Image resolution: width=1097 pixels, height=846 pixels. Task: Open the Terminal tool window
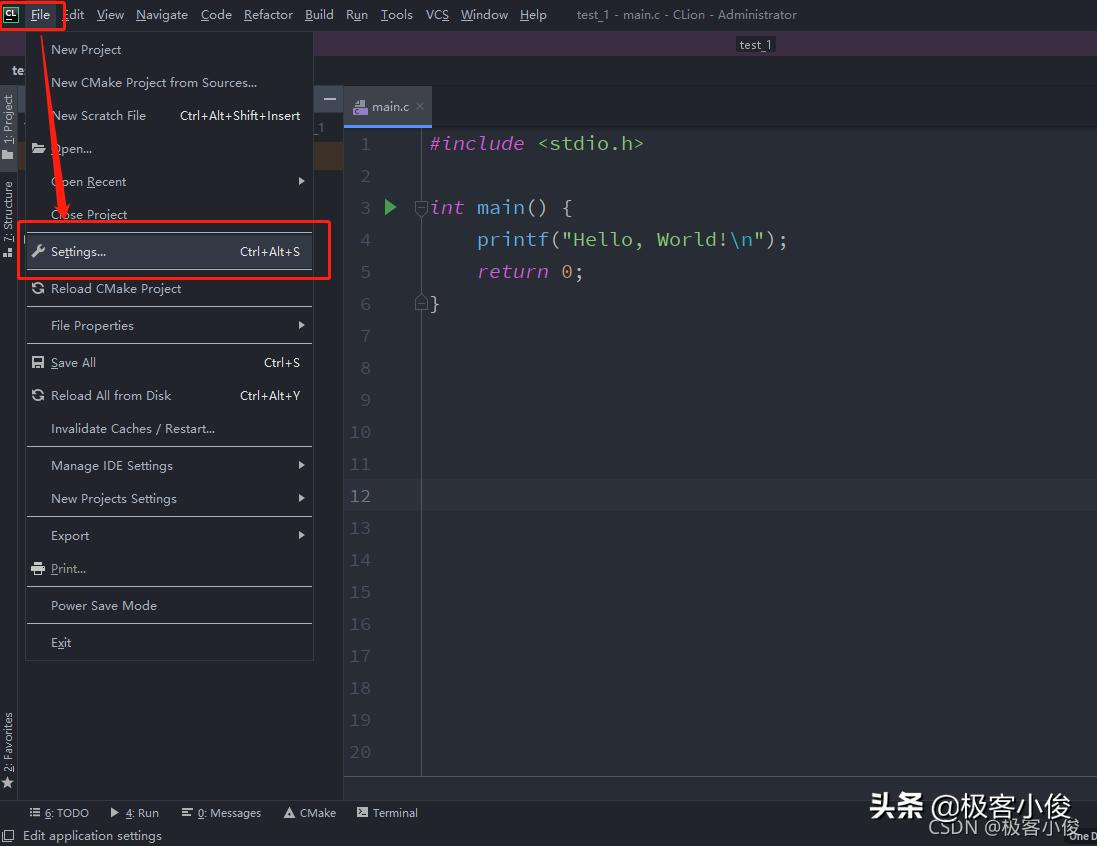click(x=387, y=812)
